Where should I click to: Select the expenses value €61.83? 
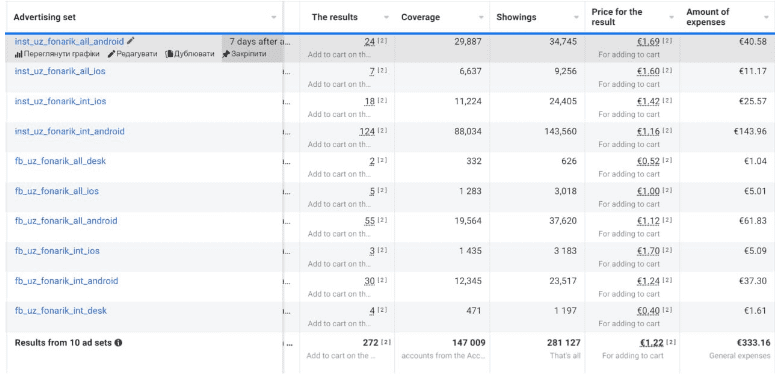coord(753,221)
